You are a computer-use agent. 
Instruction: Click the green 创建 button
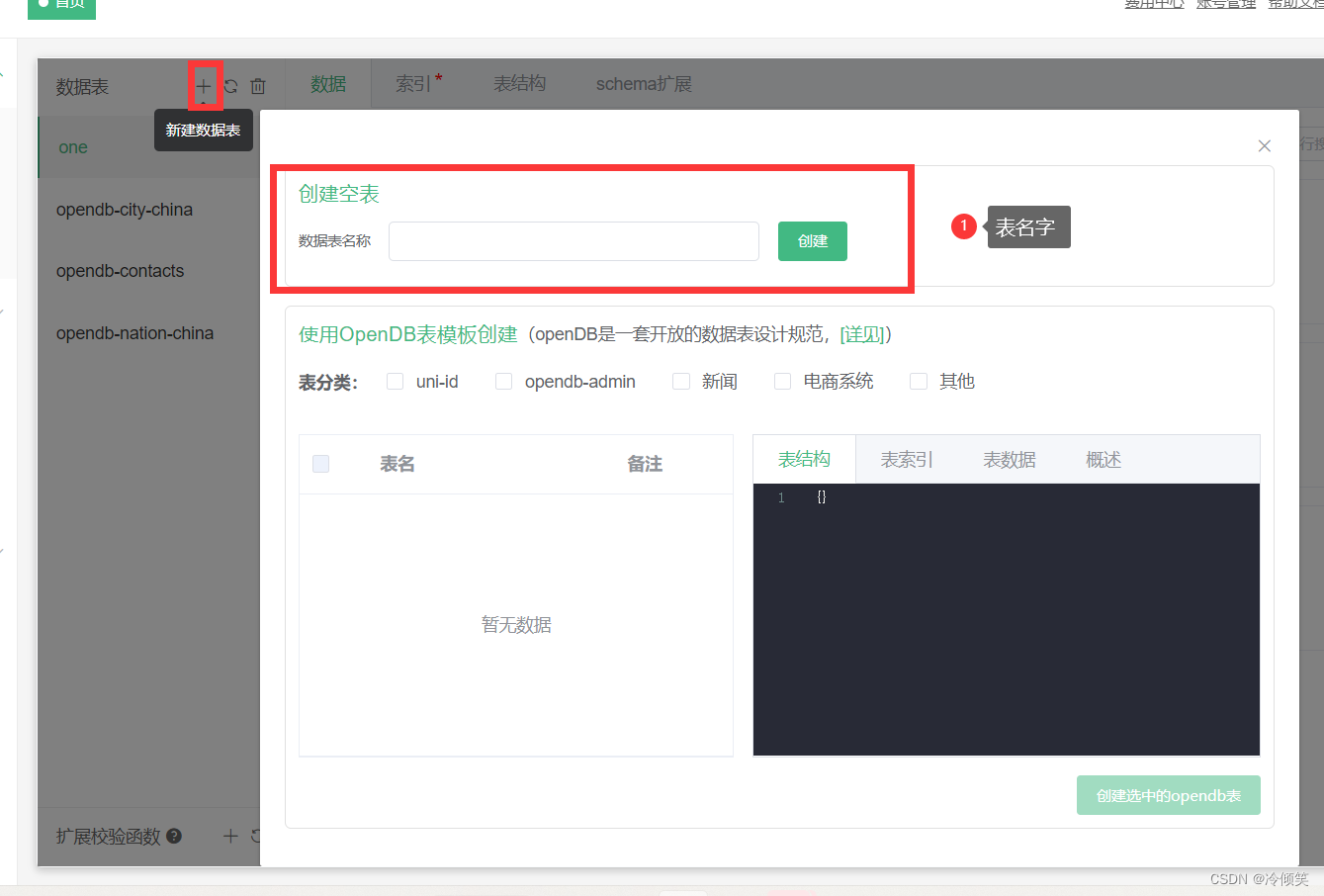tap(813, 241)
